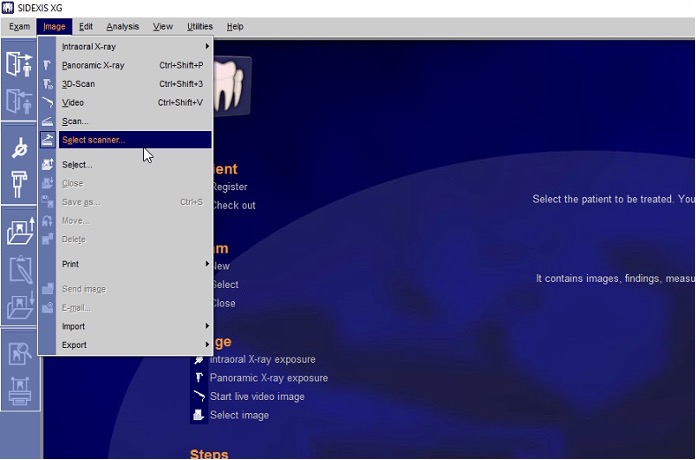The width and height of the screenshot is (696, 460).
Task: Open the Edit menu
Action: (86, 27)
